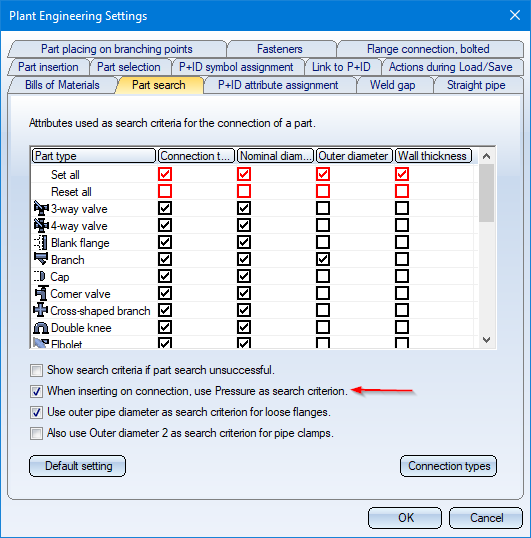
Task: Click the Blank flange part icon
Action: coord(41,243)
